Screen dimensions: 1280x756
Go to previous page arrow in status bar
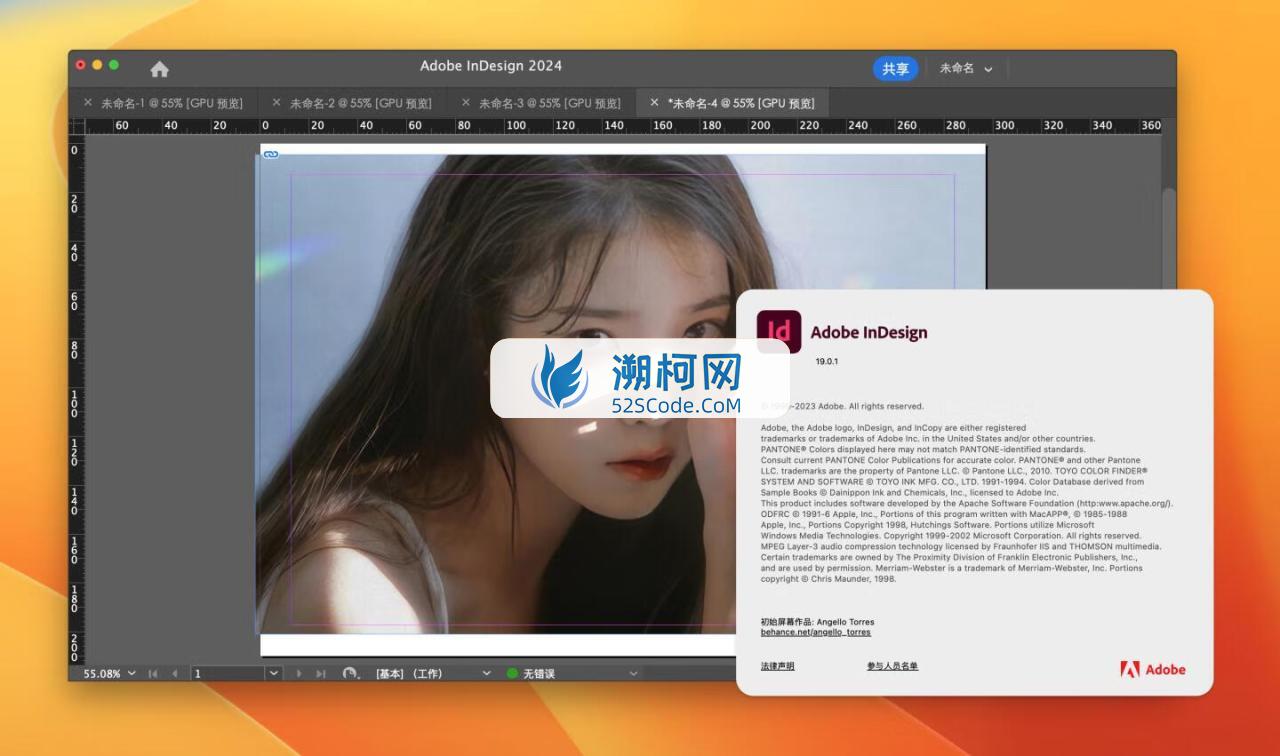point(175,673)
